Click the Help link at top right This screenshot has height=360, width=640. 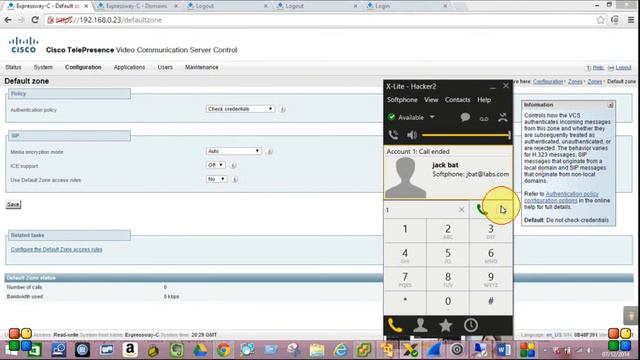tap(598, 68)
